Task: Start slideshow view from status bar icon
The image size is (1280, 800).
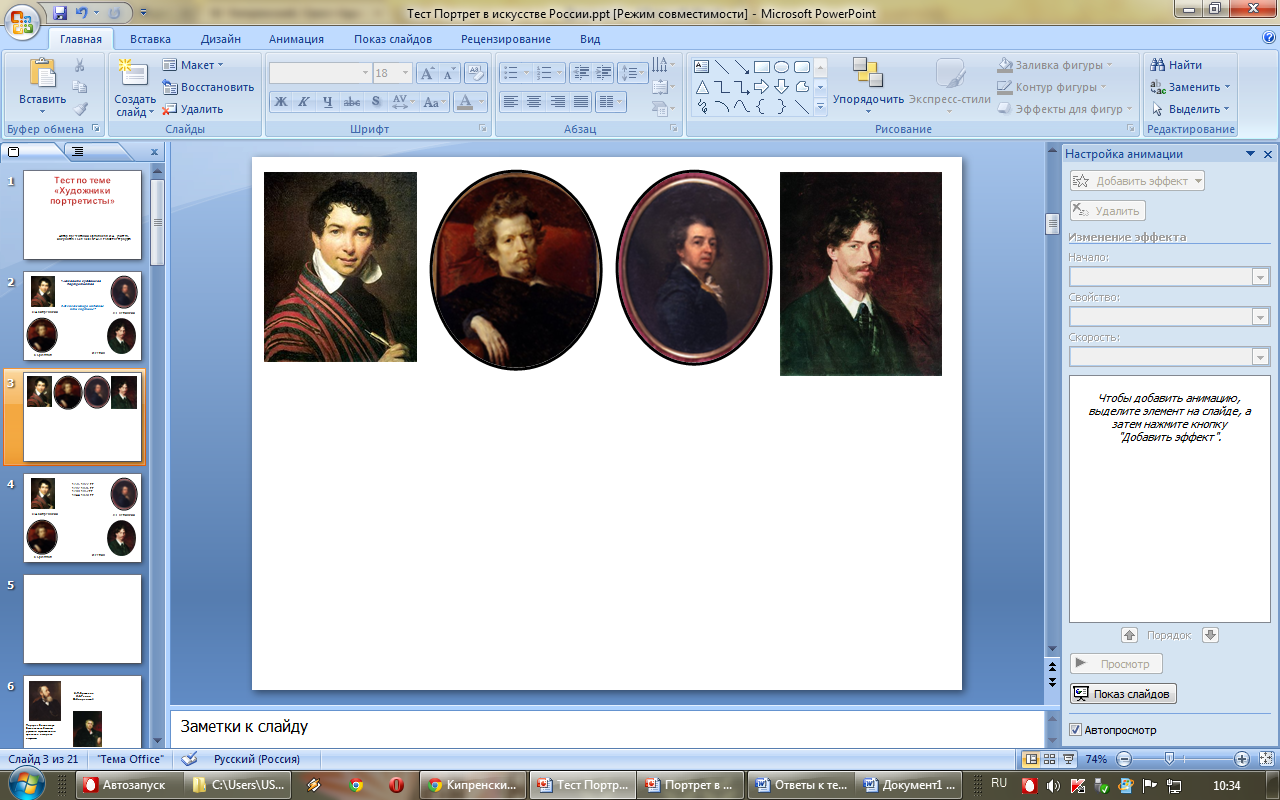Action: click(1068, 759)
